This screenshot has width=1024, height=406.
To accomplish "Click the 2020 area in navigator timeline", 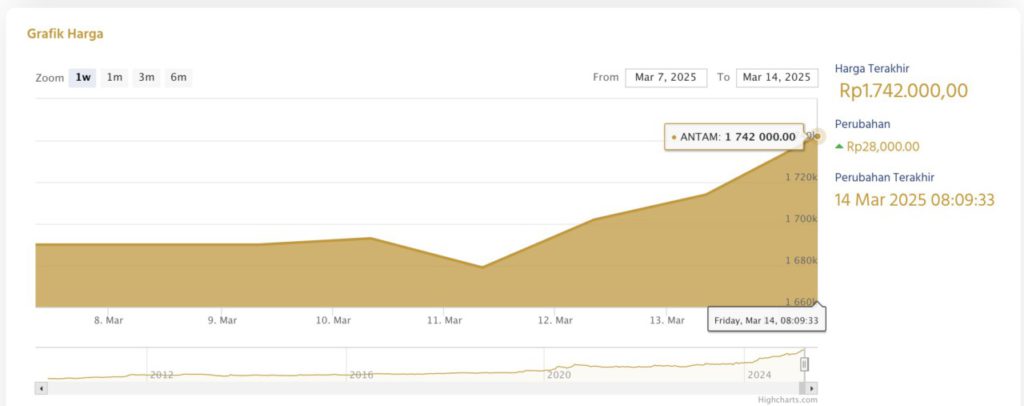I will point(559,374).
